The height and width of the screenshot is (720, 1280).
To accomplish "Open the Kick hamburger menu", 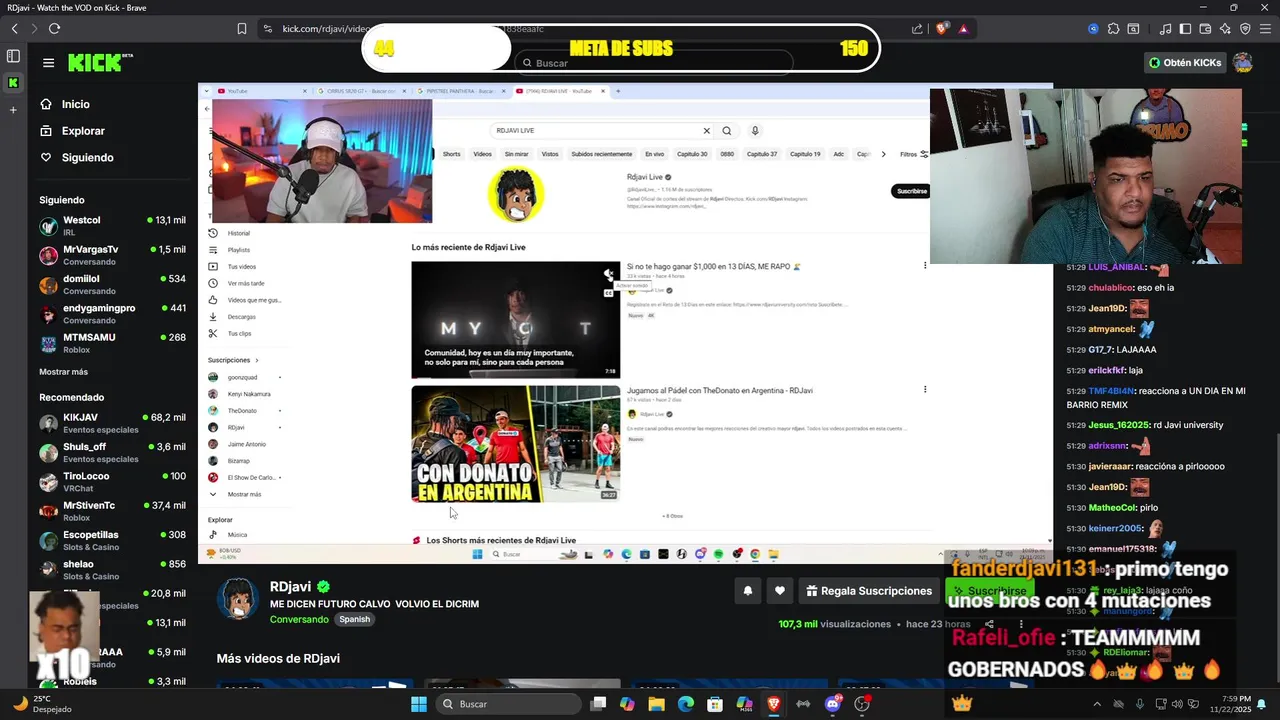I will pyautogui.click(x=48, y=63).
